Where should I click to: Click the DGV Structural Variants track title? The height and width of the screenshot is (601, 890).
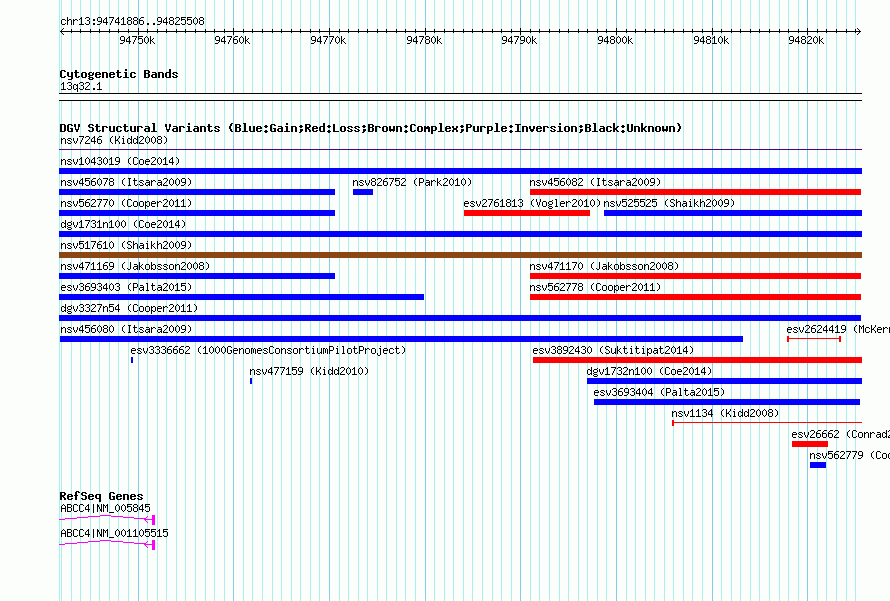tap(371, 128)
